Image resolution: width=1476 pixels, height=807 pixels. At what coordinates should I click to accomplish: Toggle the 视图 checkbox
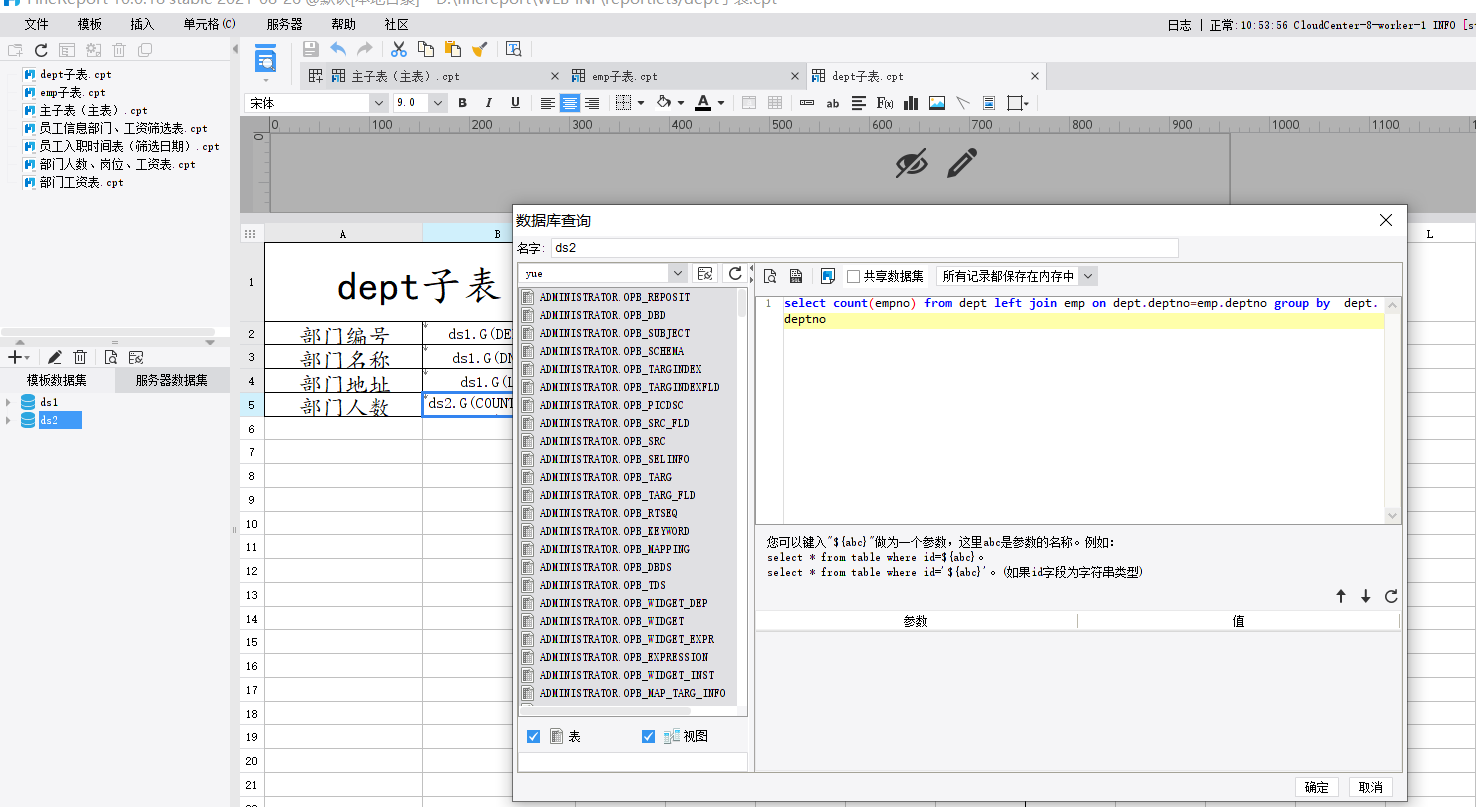point(648,736)
